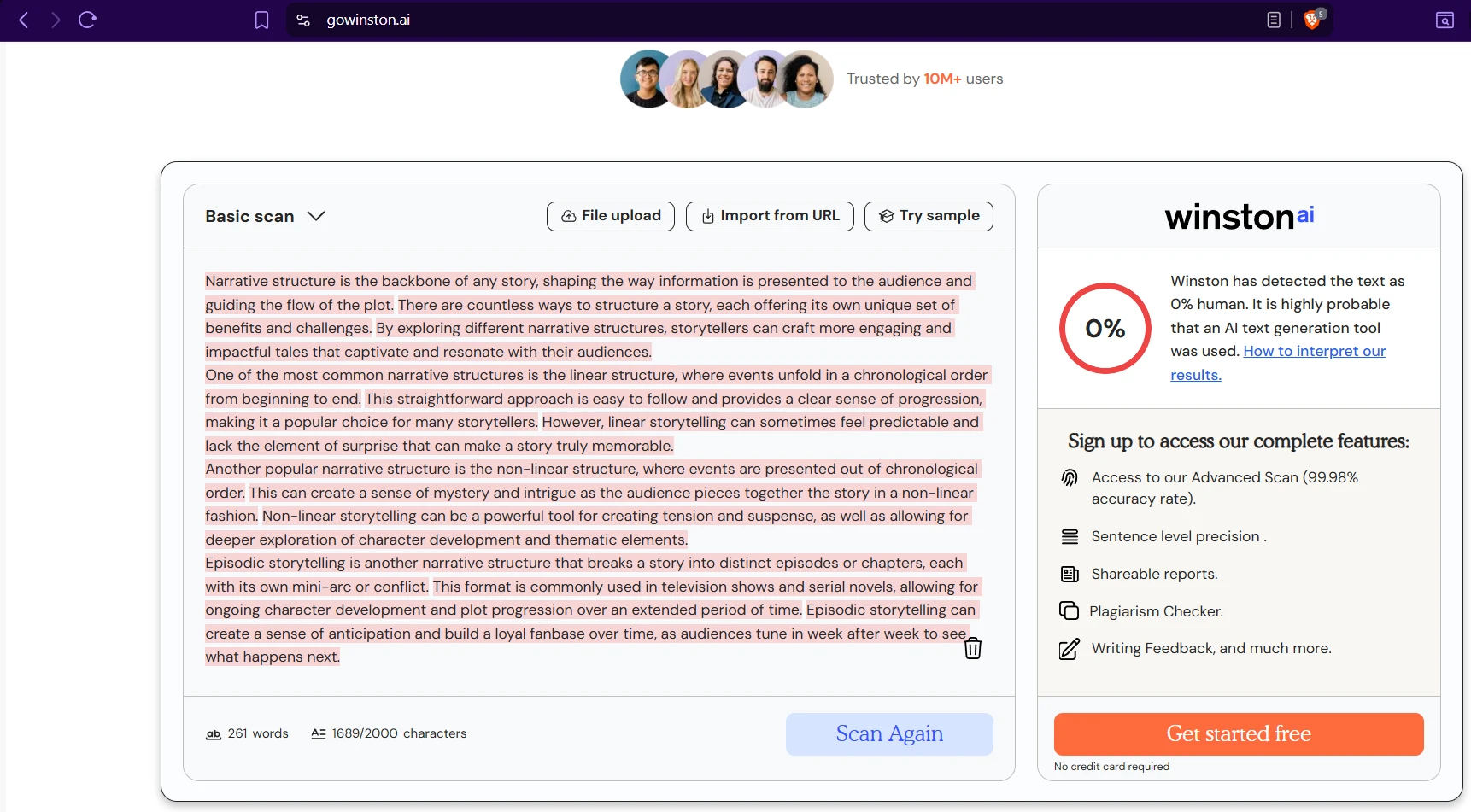Image resolution: width=1471 pixels, height=812 pixels.
Task: Open the sidebar panel icon at top right
Action: click(1445, 20)
